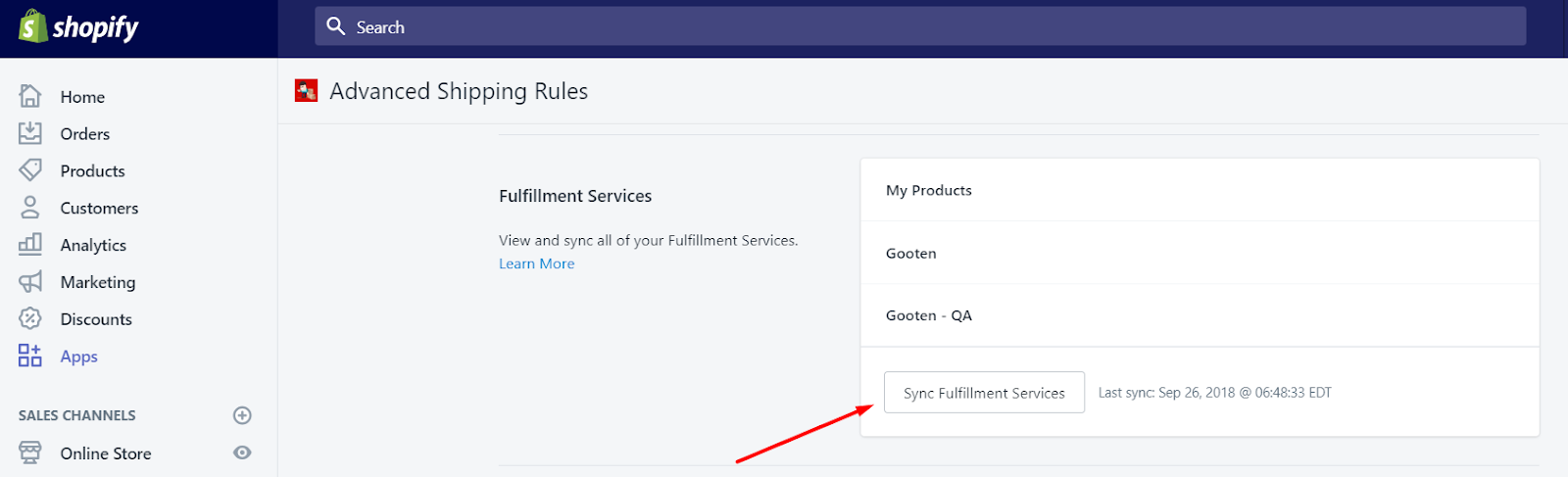
Task: Click the SALES CHANNELS section label
Action: tap(77, 415)
